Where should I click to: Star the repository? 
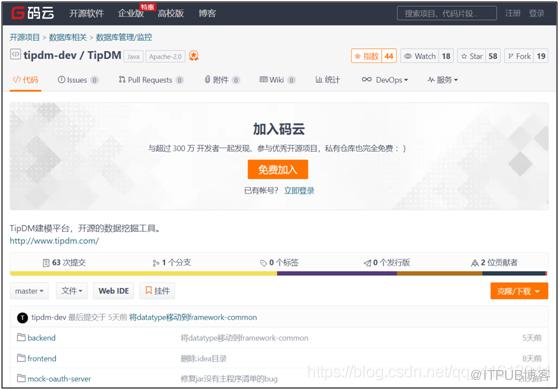(x=471, y=56)
